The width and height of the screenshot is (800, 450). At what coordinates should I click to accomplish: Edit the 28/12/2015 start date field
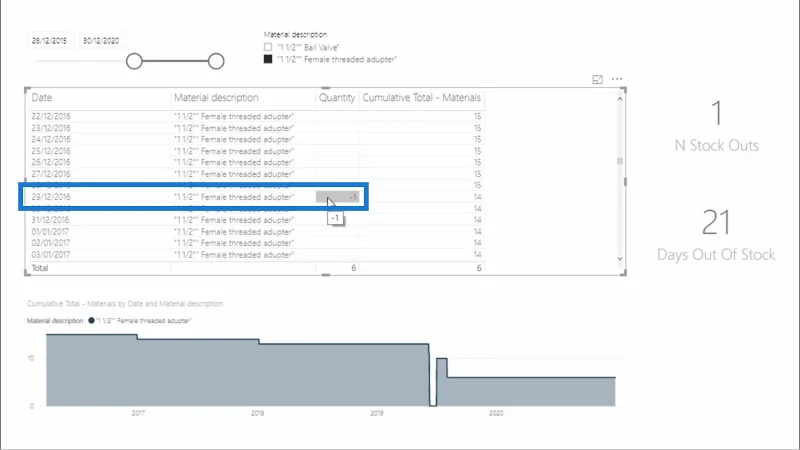49,40
